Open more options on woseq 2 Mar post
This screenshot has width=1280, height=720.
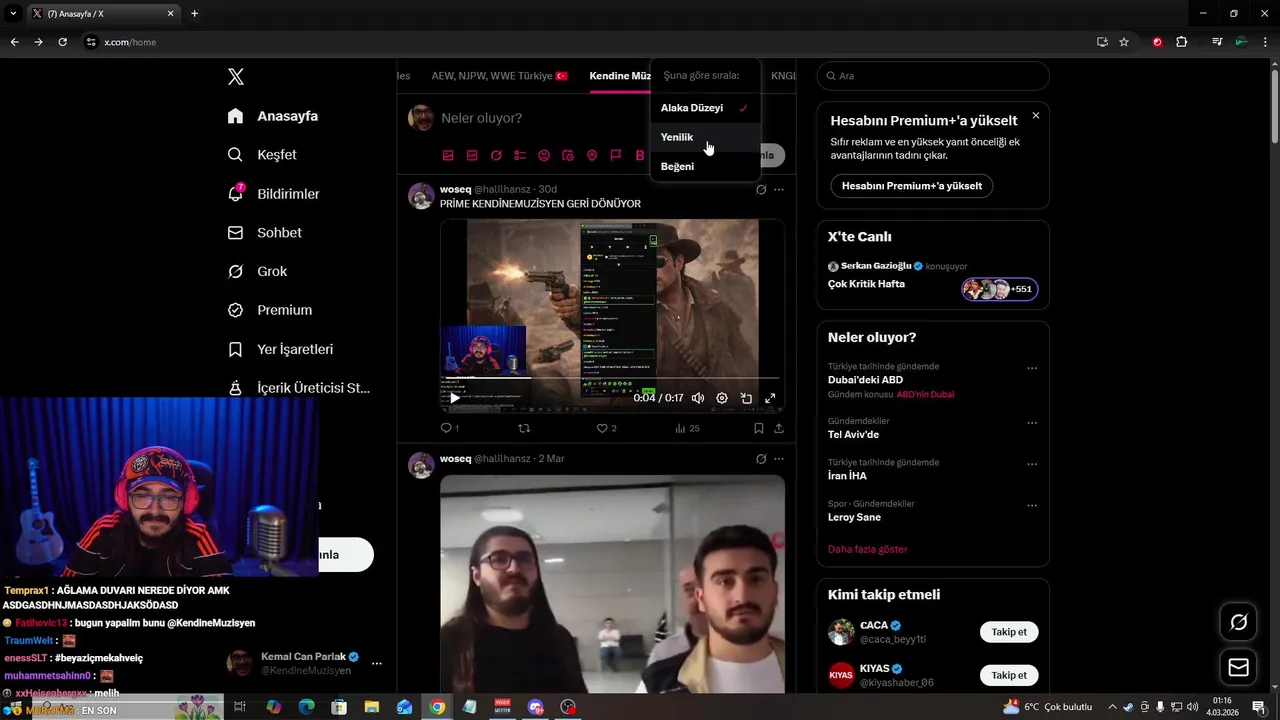tap(779, 459)
